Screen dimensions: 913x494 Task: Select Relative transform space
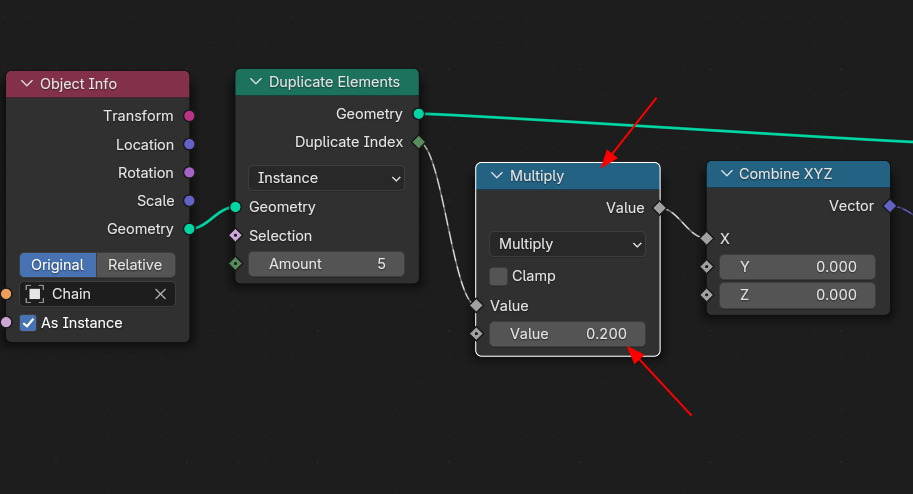coord(135,265)
